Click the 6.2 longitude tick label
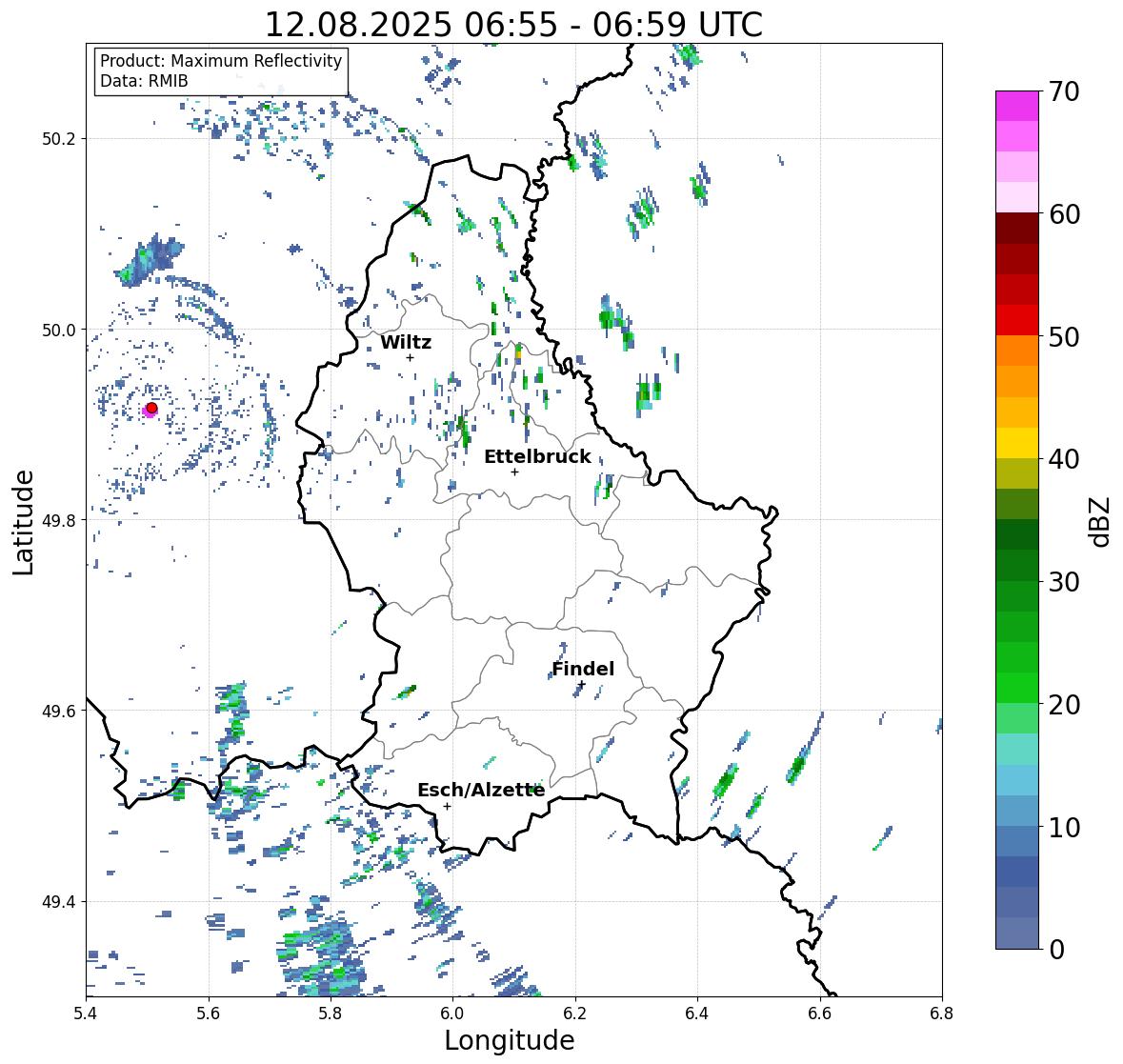The image size is (1123, 1064). 575,1013
